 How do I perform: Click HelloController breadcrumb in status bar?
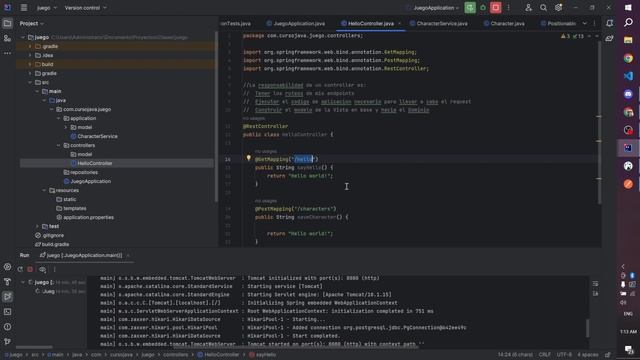[218, 355]
